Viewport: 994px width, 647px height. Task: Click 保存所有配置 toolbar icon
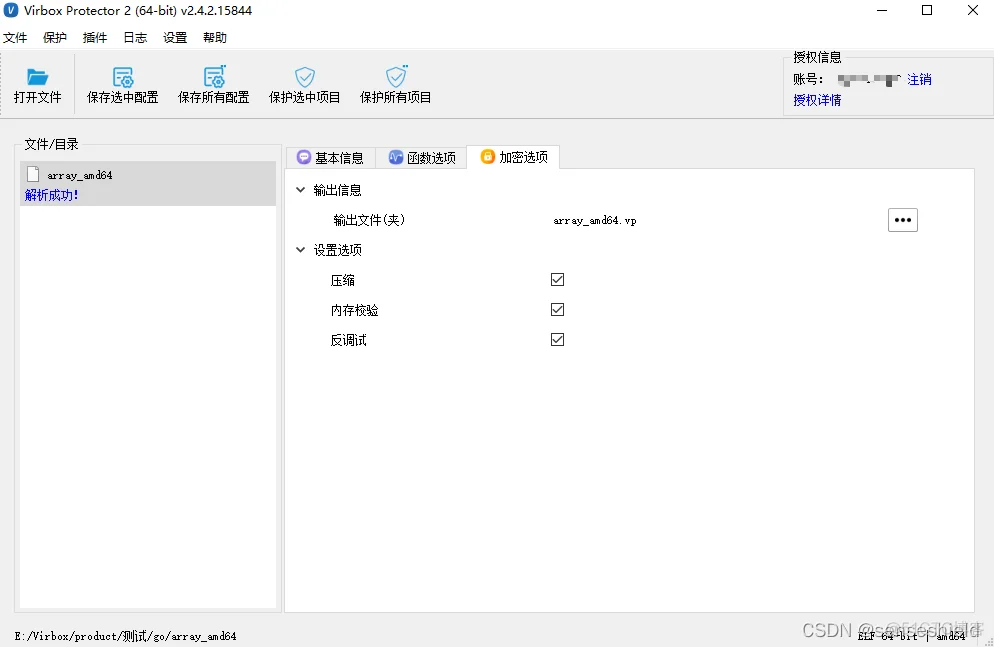pos(214,77)
